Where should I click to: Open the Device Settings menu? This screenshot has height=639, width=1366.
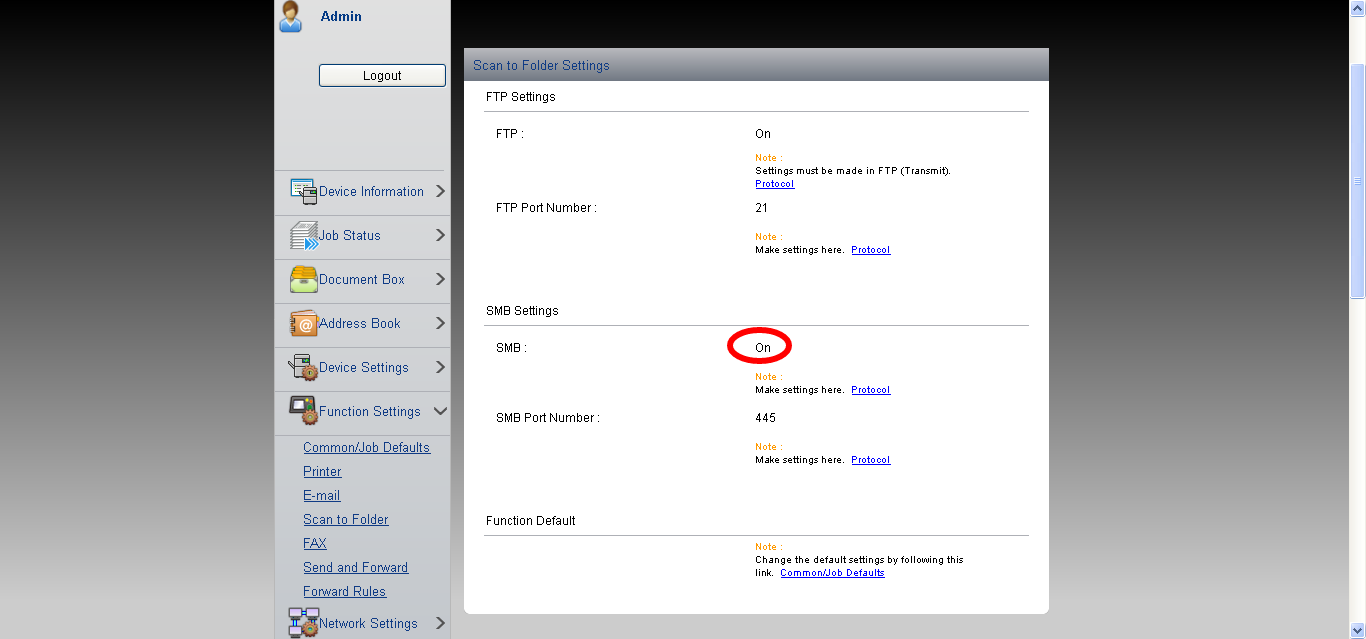(362, 368)
